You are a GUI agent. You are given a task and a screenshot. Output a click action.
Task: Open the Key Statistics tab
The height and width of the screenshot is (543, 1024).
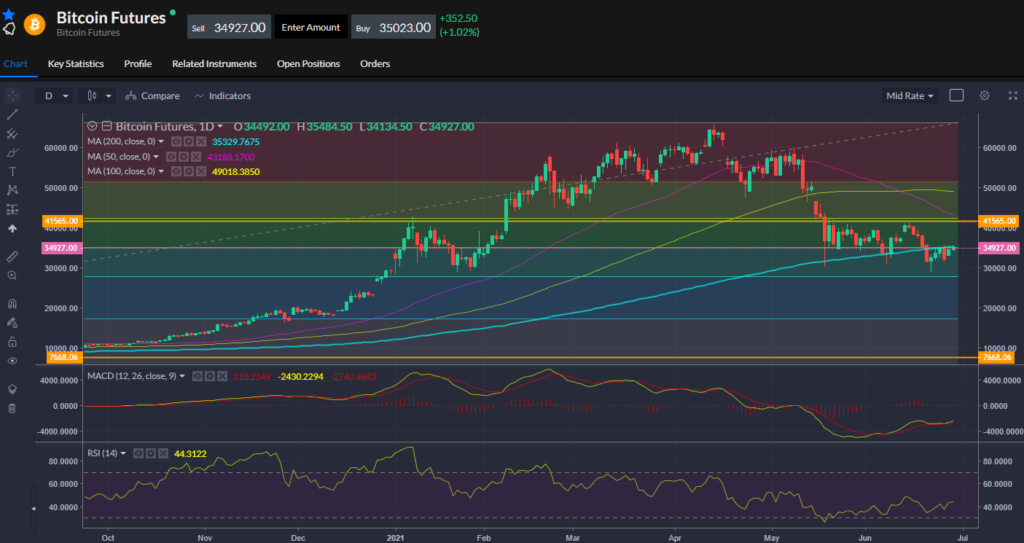(x=76, y=63)
